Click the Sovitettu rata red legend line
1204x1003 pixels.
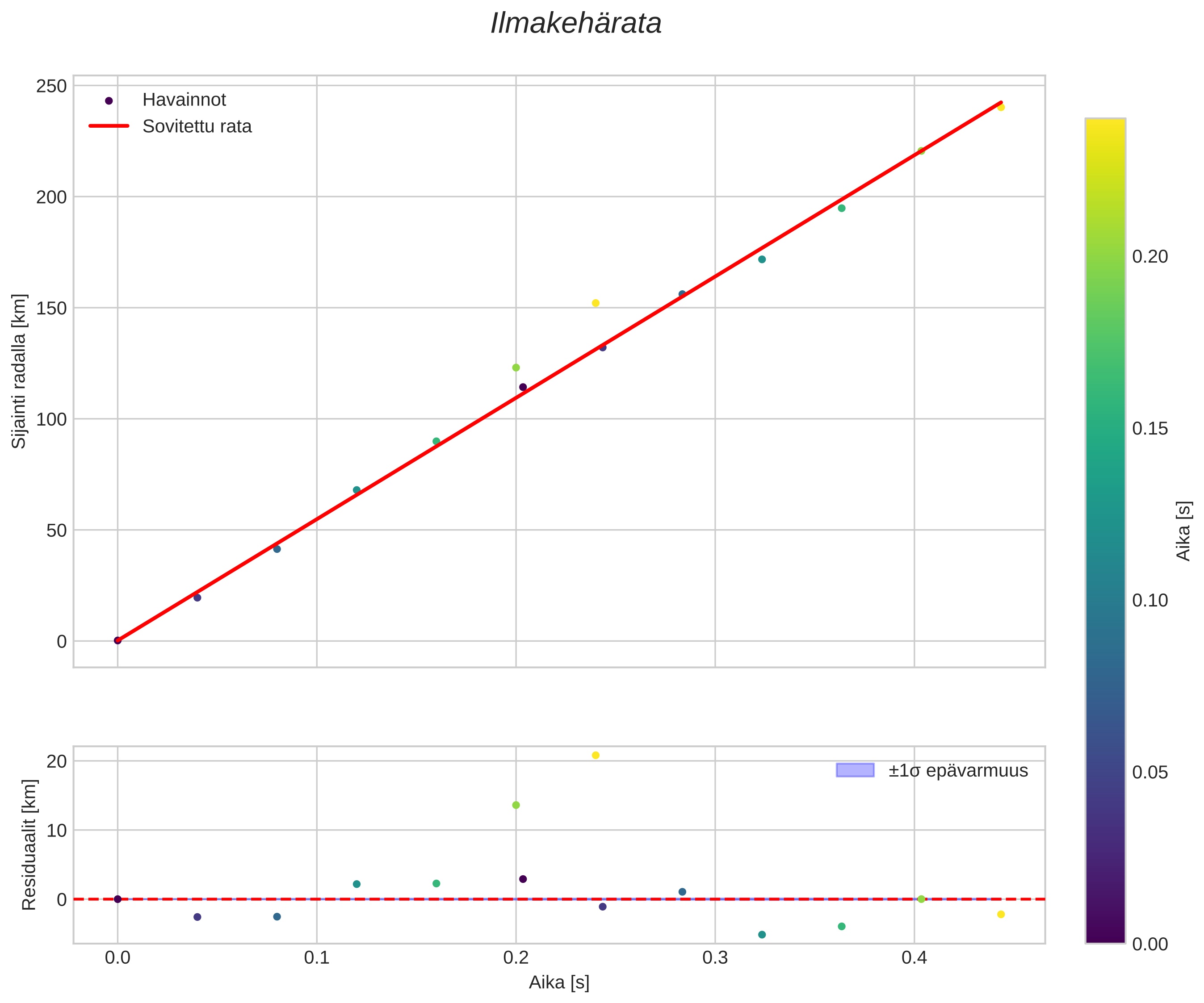[x=109, y=126]
